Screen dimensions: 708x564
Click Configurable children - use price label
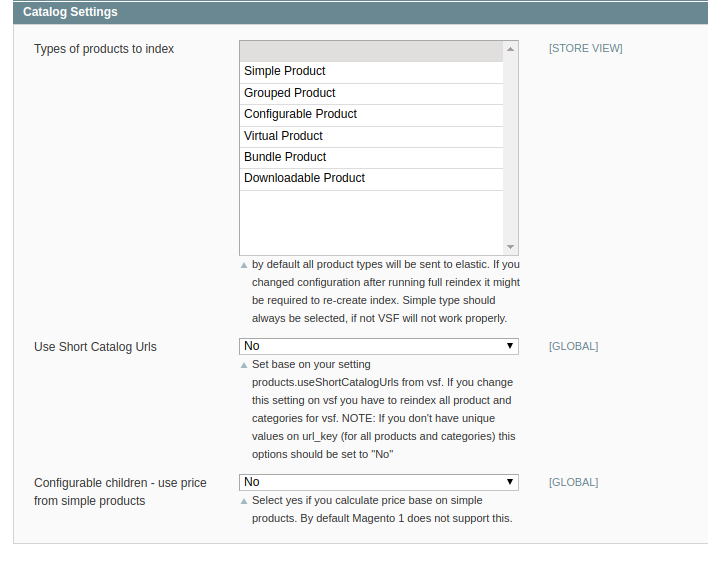(120, 492)
